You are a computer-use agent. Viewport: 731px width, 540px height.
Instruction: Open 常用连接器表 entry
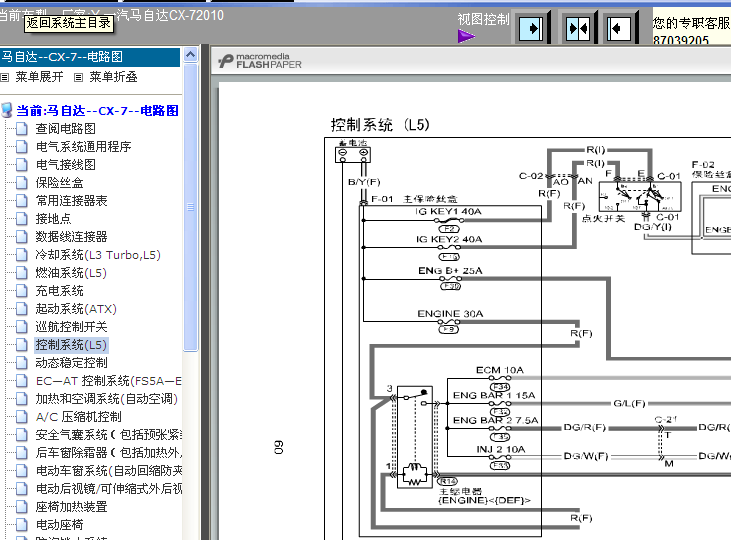tap(71, 201)
